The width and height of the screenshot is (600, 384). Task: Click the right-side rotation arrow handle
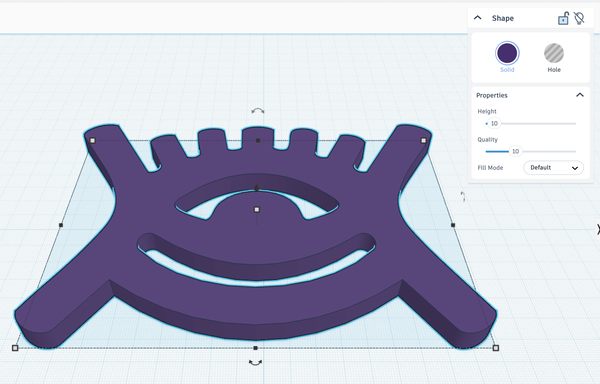coord(463,197)
